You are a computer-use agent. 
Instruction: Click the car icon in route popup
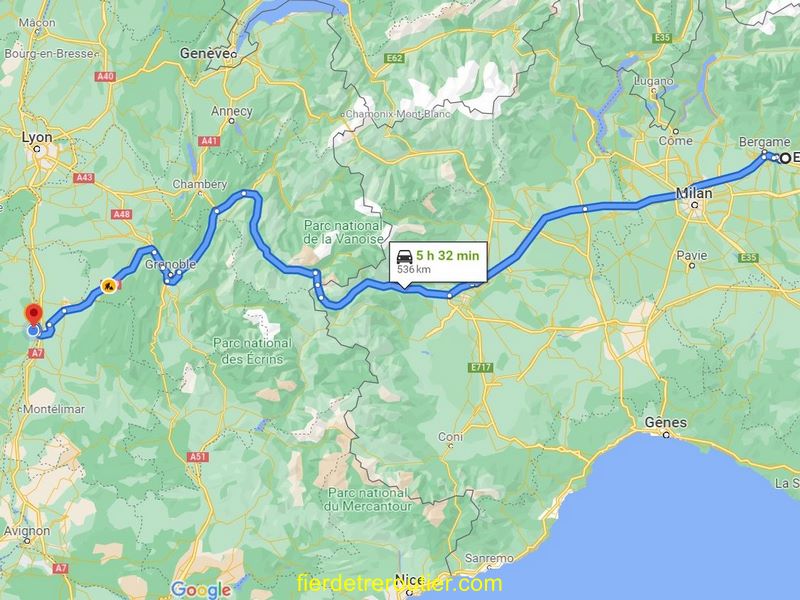pos(405,257)
